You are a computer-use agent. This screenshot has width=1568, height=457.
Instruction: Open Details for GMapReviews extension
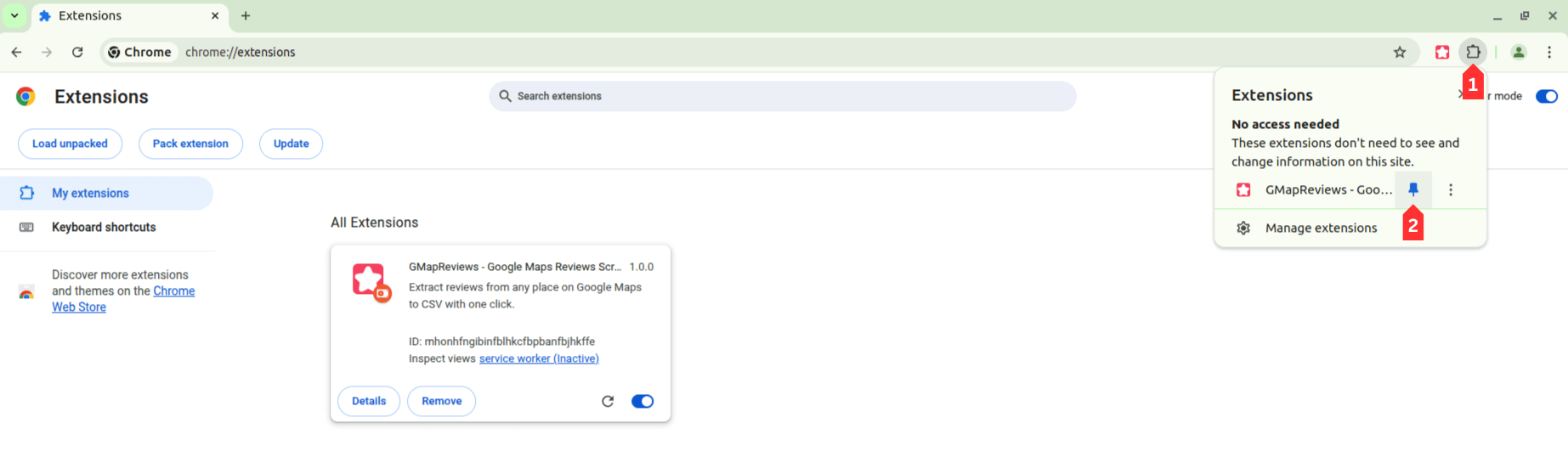[369, 401]
